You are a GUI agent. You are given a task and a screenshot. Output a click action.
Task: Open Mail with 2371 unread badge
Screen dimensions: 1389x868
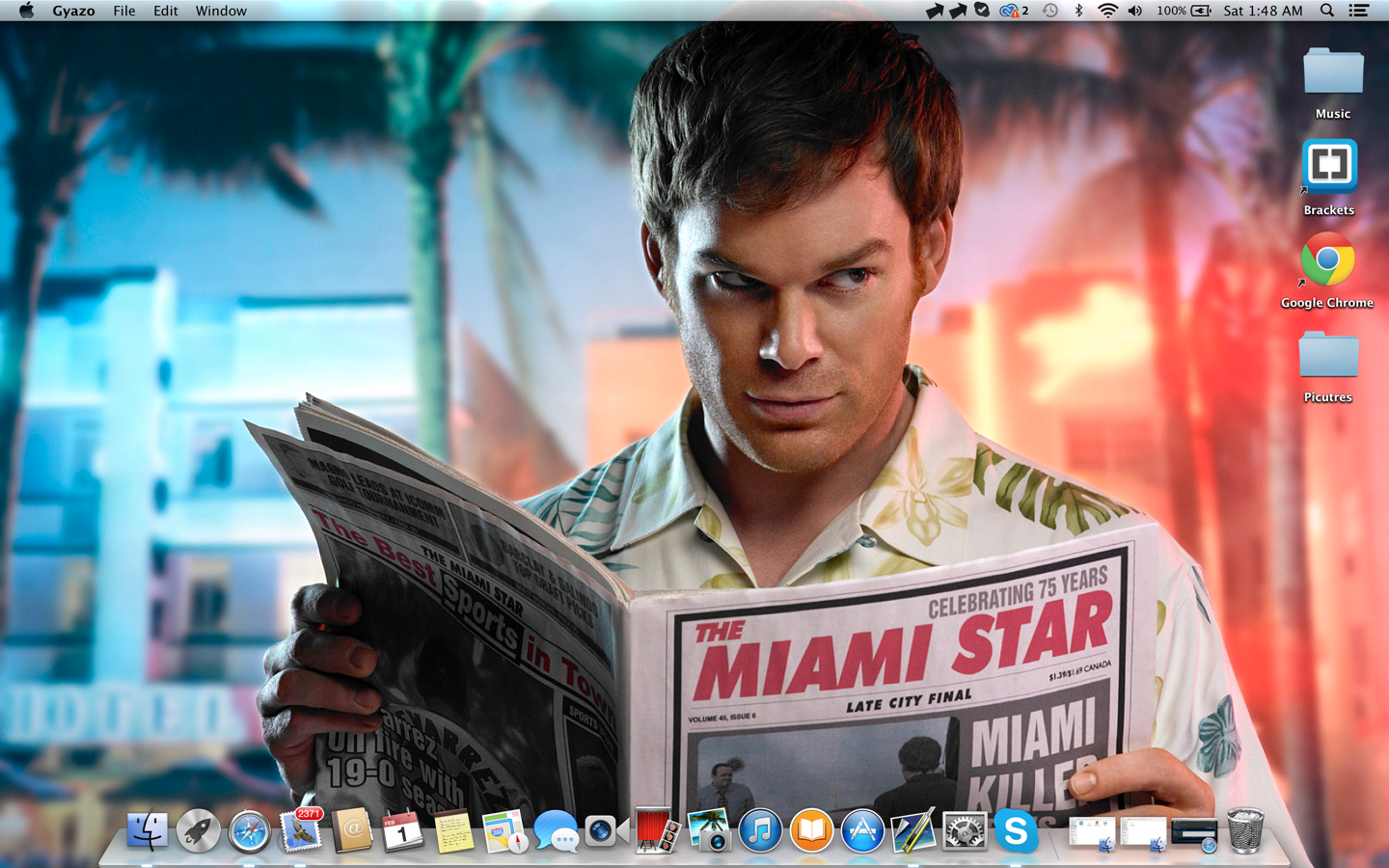(x=301, y=831)
